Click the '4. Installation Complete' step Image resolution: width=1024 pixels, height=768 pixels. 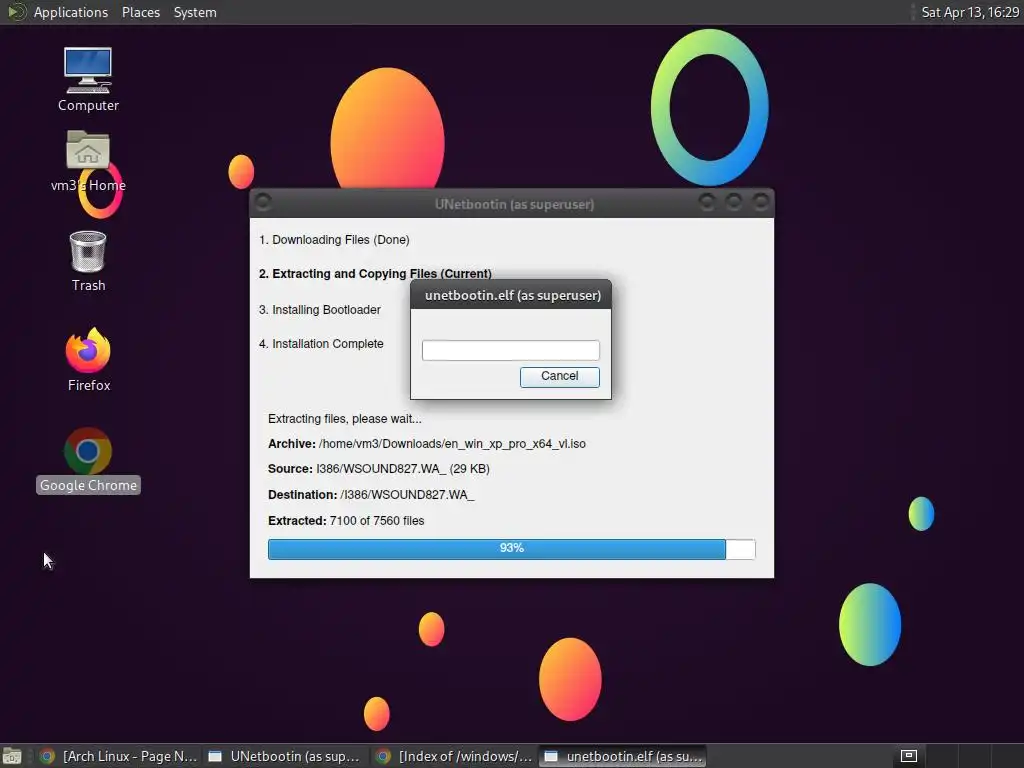point(321,344)
